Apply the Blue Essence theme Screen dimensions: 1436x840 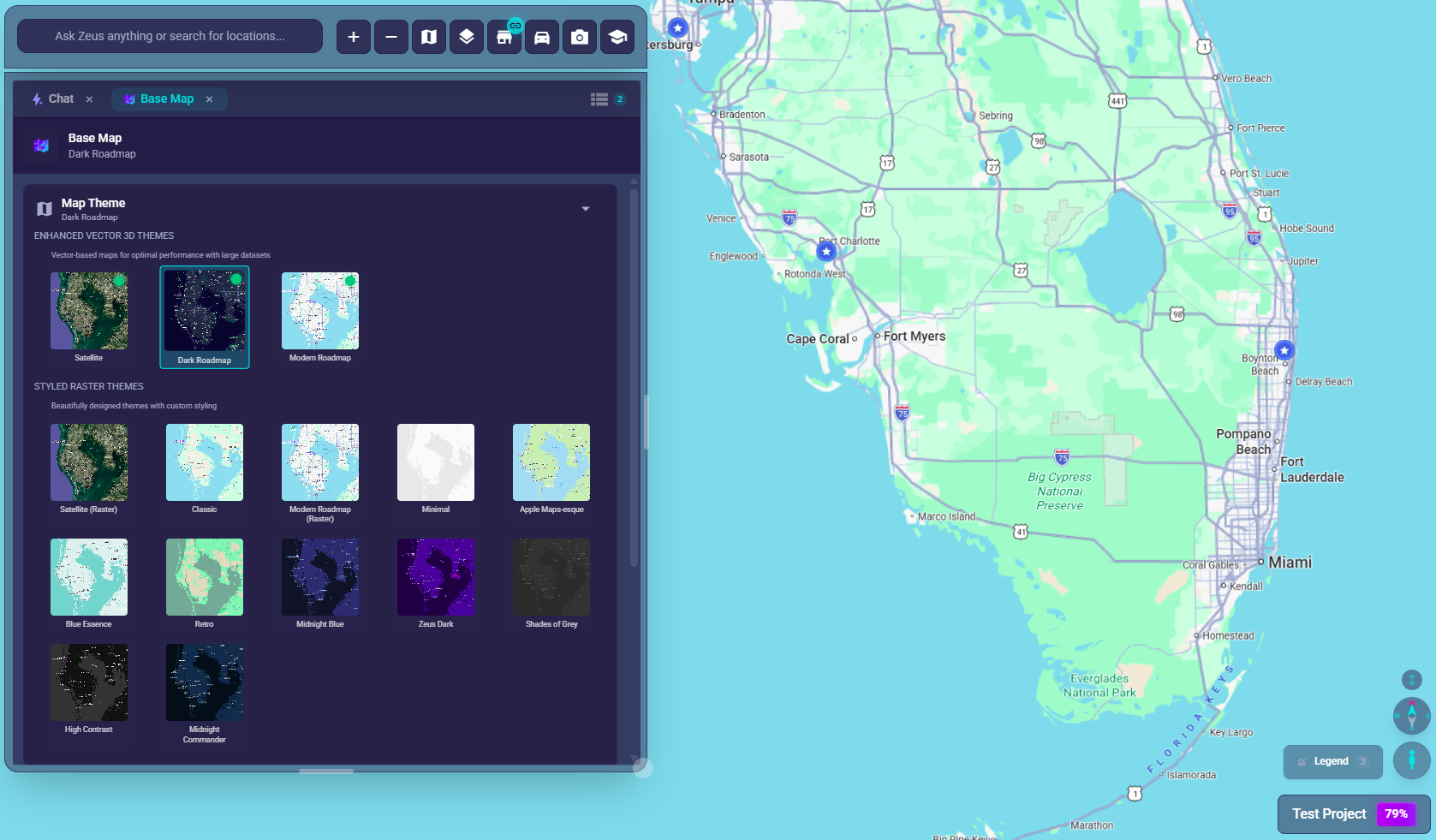point(89,583)
